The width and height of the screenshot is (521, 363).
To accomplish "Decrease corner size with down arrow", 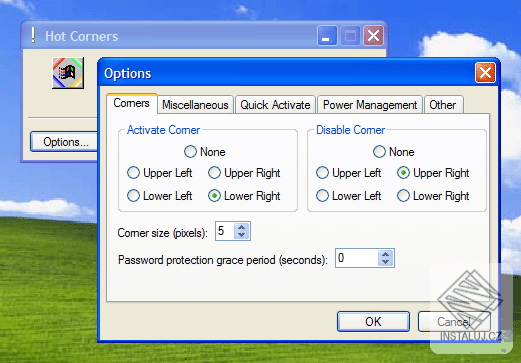I will [x=242, y=235].
